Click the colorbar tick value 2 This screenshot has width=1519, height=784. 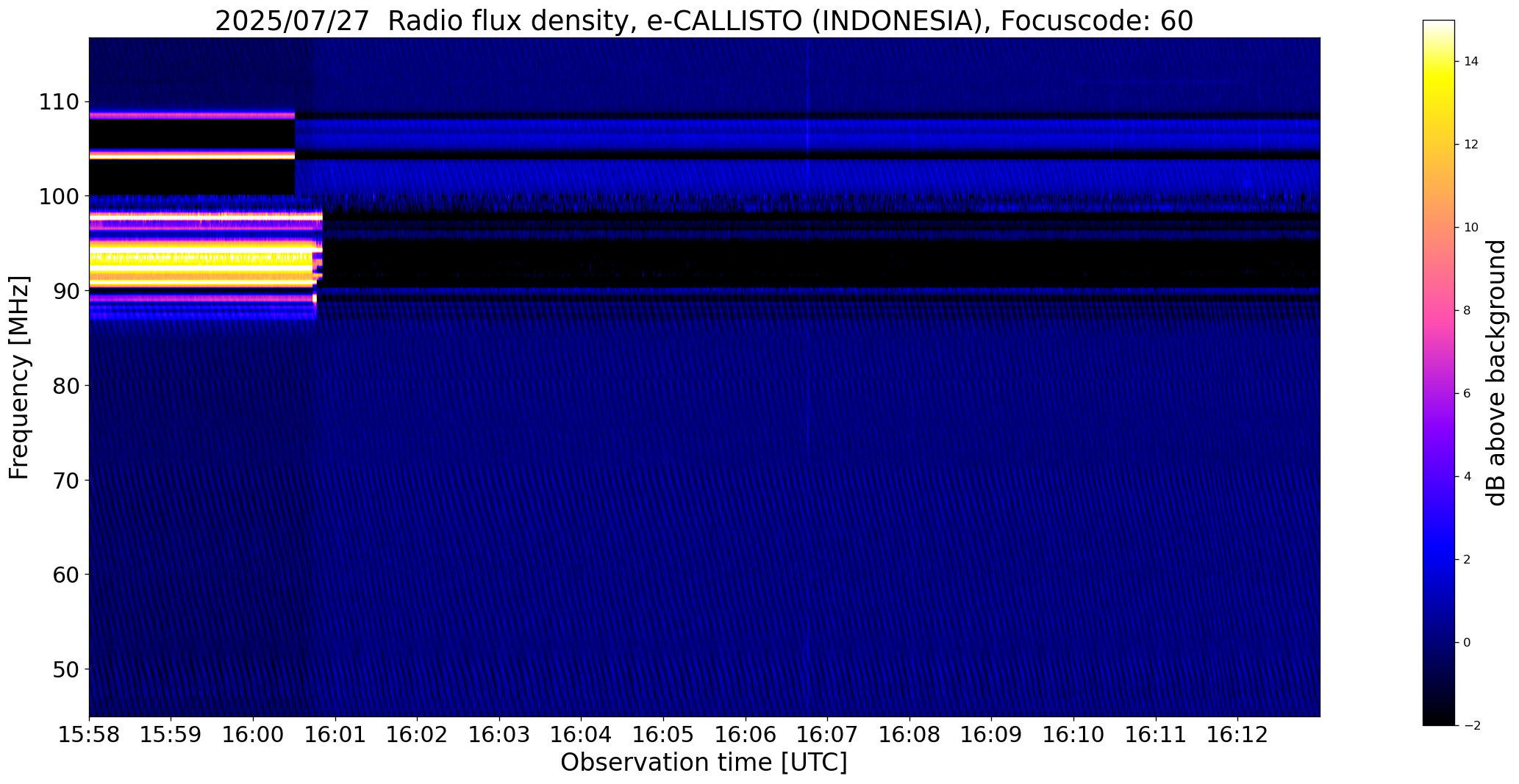(x=1468, y=560)
